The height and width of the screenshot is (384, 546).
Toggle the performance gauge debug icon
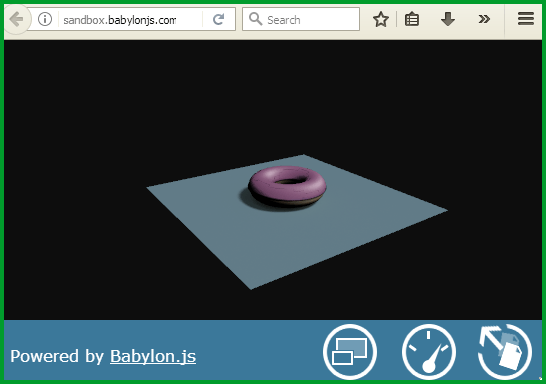click(429, 352)
